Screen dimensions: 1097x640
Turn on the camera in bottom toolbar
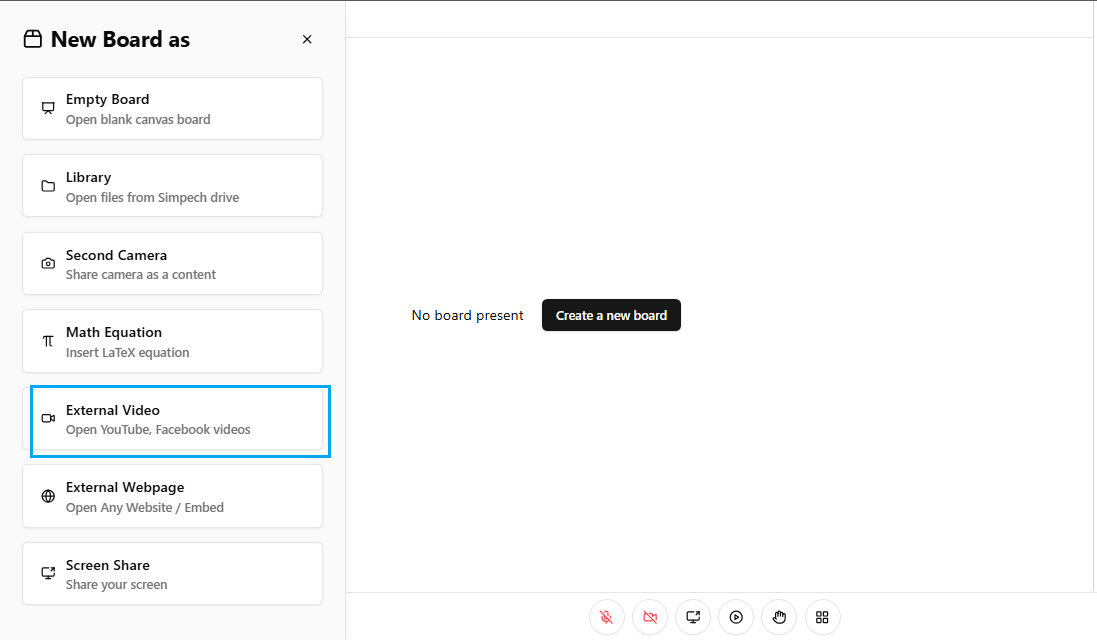coord(650,617)
